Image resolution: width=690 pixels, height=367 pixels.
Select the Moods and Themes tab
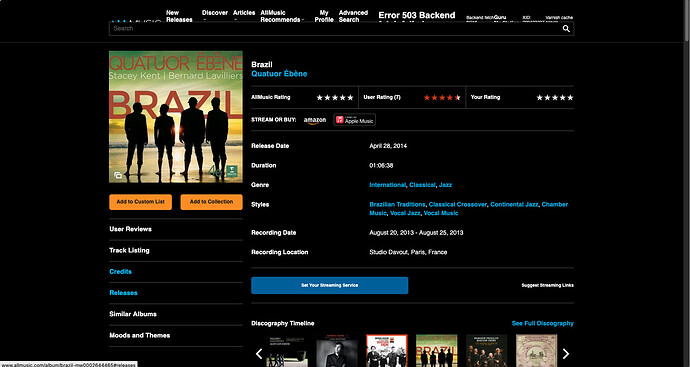click(x=139, y=335)
